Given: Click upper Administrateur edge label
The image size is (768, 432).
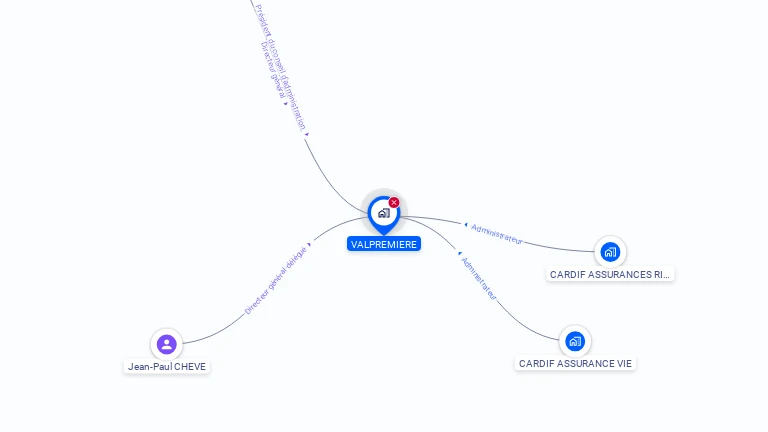Looking at the screenshot, I should [x=497, y=234].
